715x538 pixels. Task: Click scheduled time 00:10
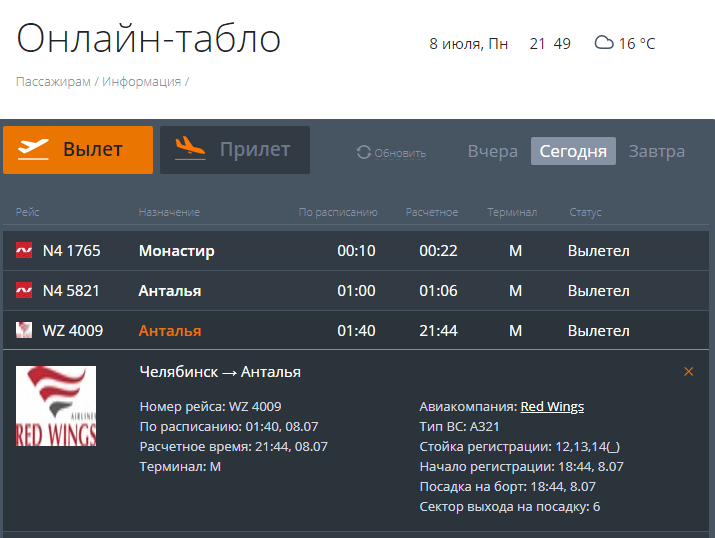tap(356, 251)
